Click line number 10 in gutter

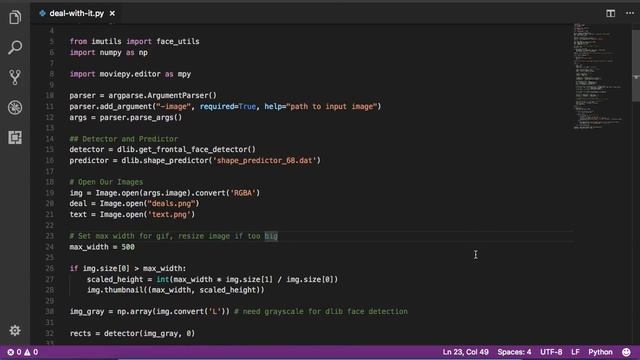49,96
